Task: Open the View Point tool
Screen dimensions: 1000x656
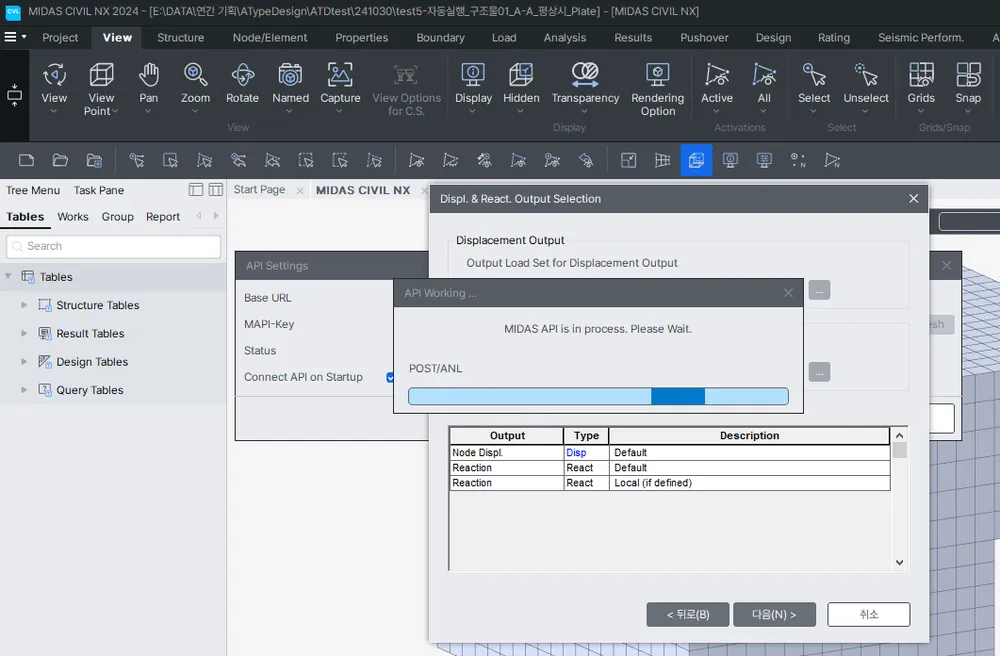Action: click(x=101, y=75)
